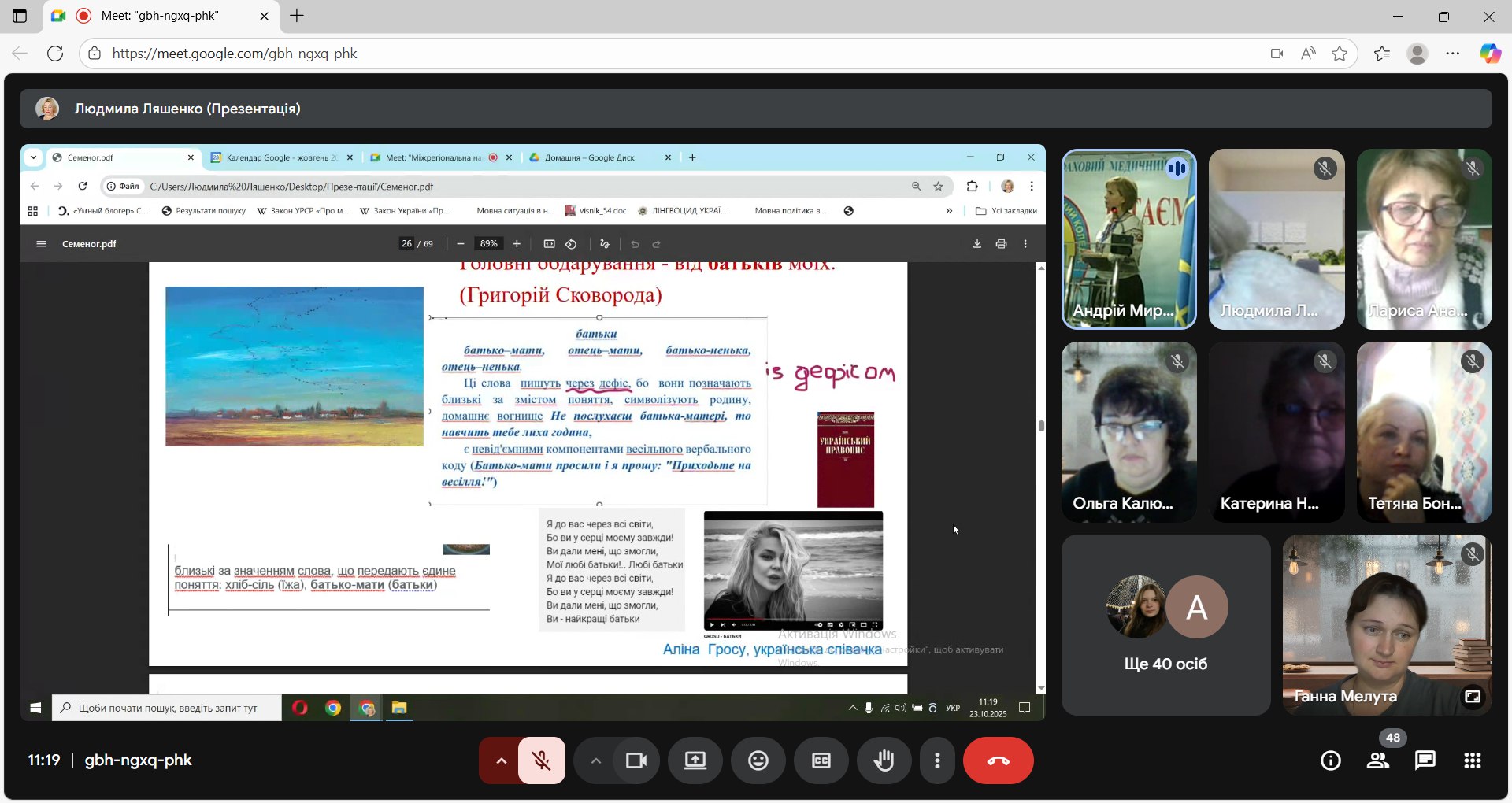
Task: Open the emoji reactions panel
Action: coord(758,760)
